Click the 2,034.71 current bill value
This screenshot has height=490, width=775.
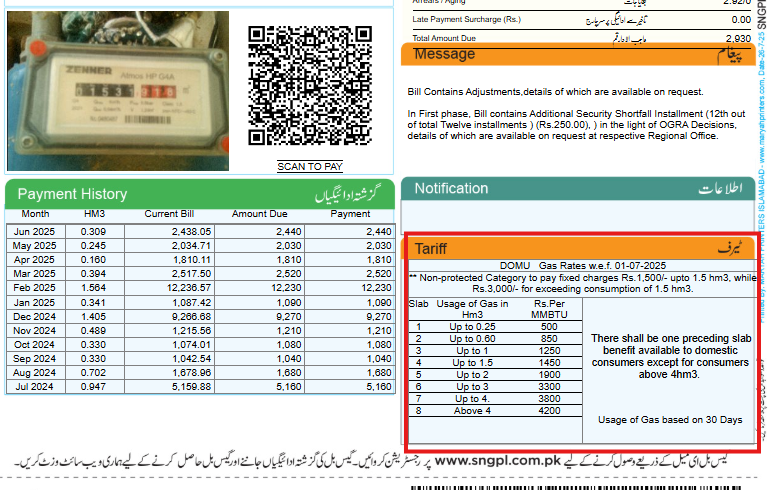point(191,246)
